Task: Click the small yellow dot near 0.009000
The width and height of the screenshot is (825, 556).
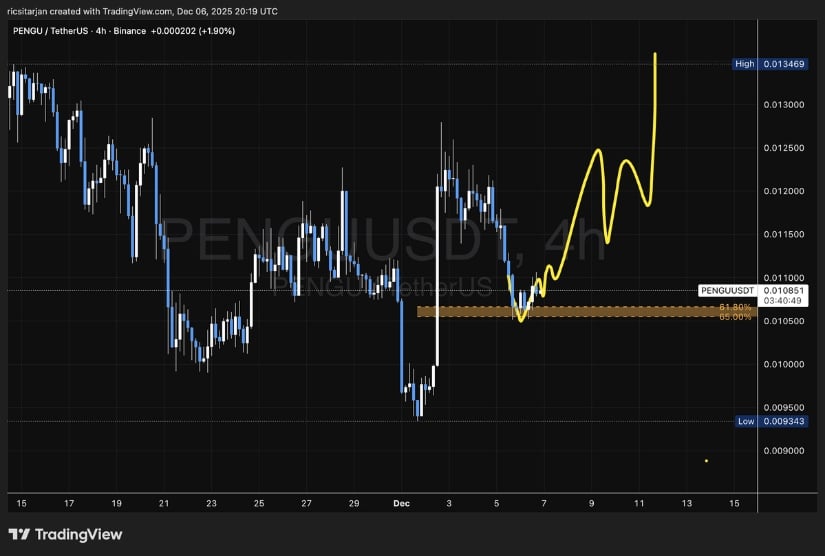Action: tap(706, 461)
